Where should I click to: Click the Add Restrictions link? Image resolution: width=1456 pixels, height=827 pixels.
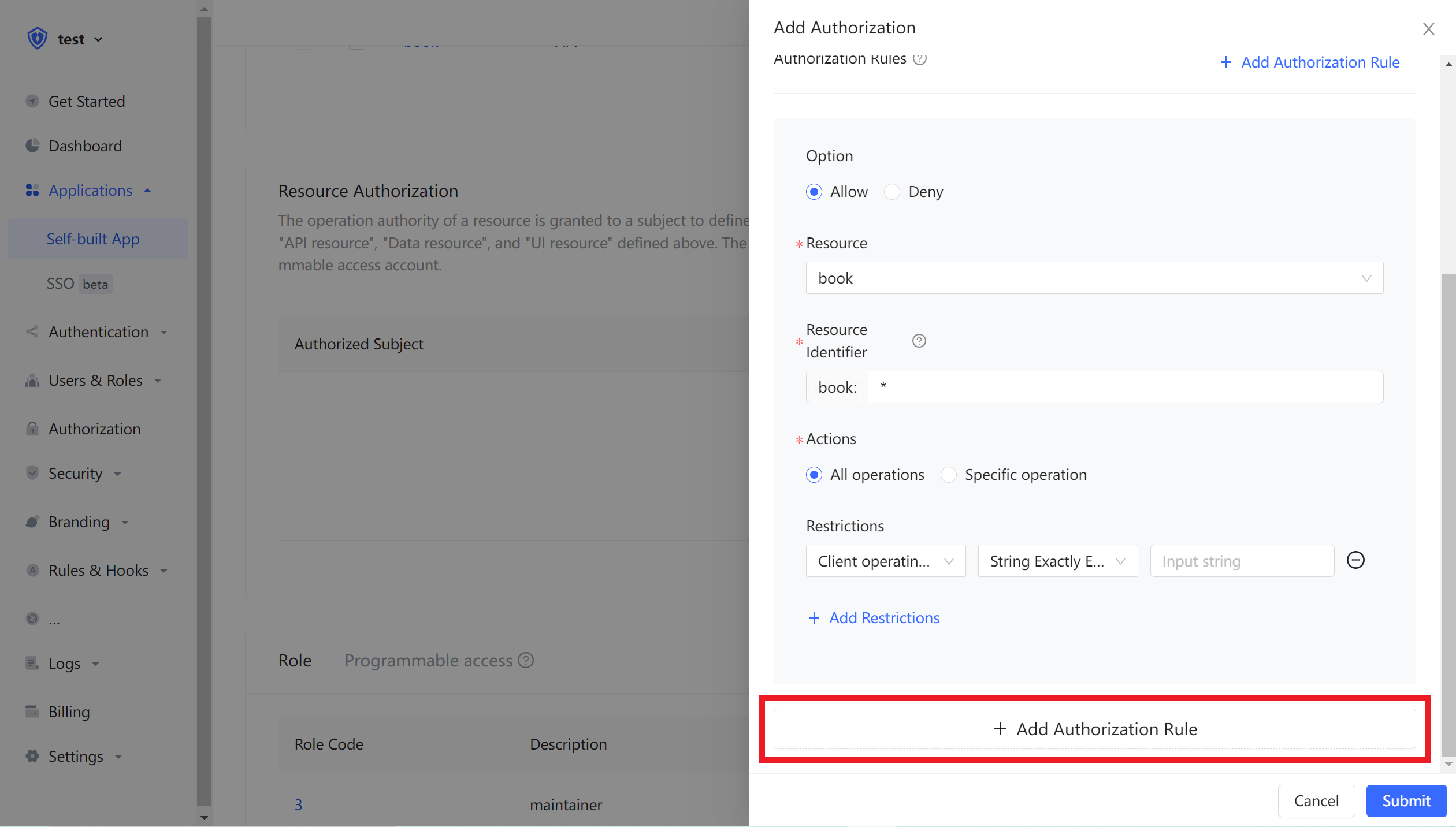coord(874,618)
